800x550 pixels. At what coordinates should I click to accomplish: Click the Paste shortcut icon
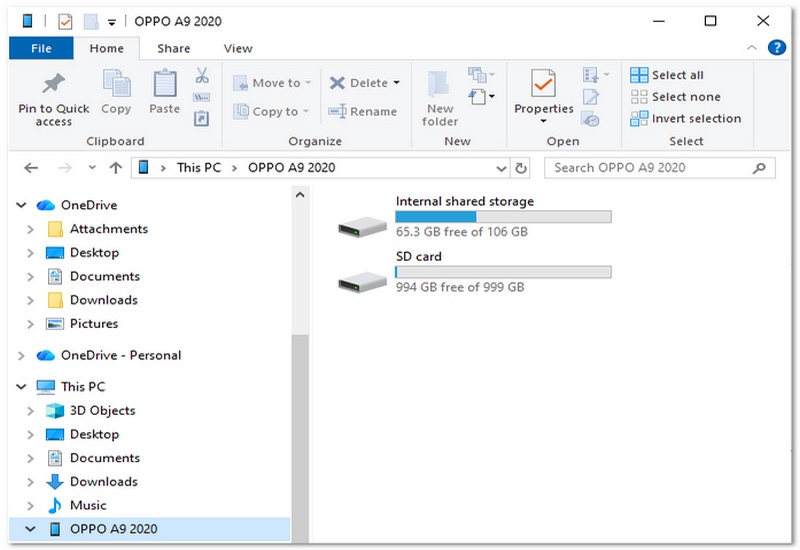coord(202,118)
